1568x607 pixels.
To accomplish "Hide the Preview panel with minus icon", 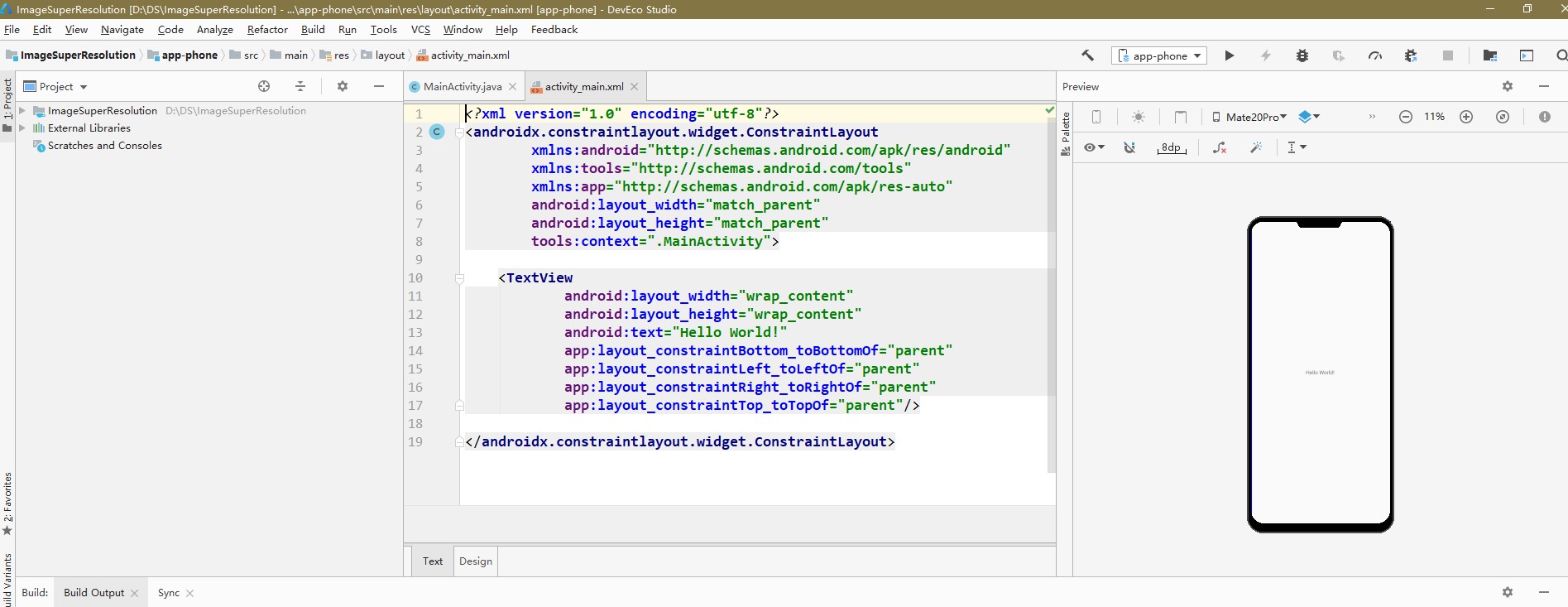I will pyautogui.click(x=1544, y=86).
